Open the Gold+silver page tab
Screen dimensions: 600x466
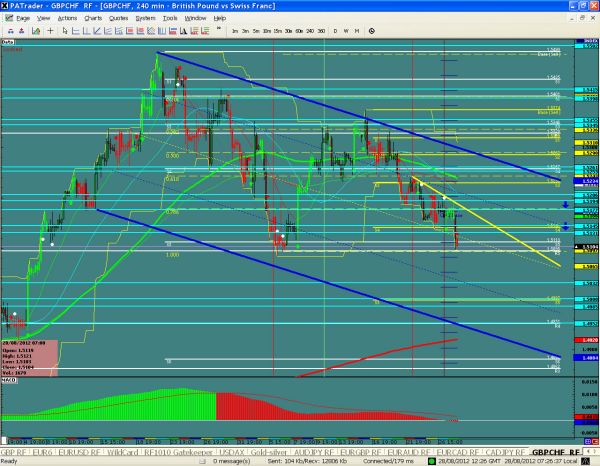click(x=269, y=452)
